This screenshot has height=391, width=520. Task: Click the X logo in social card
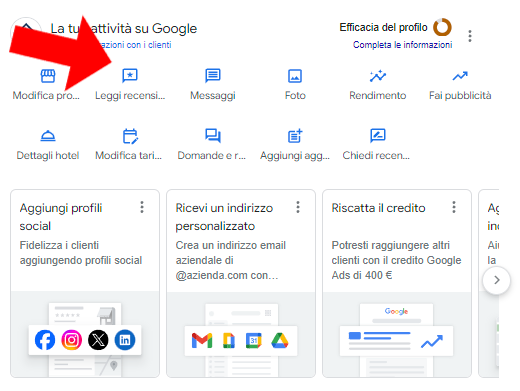(98, 340)
